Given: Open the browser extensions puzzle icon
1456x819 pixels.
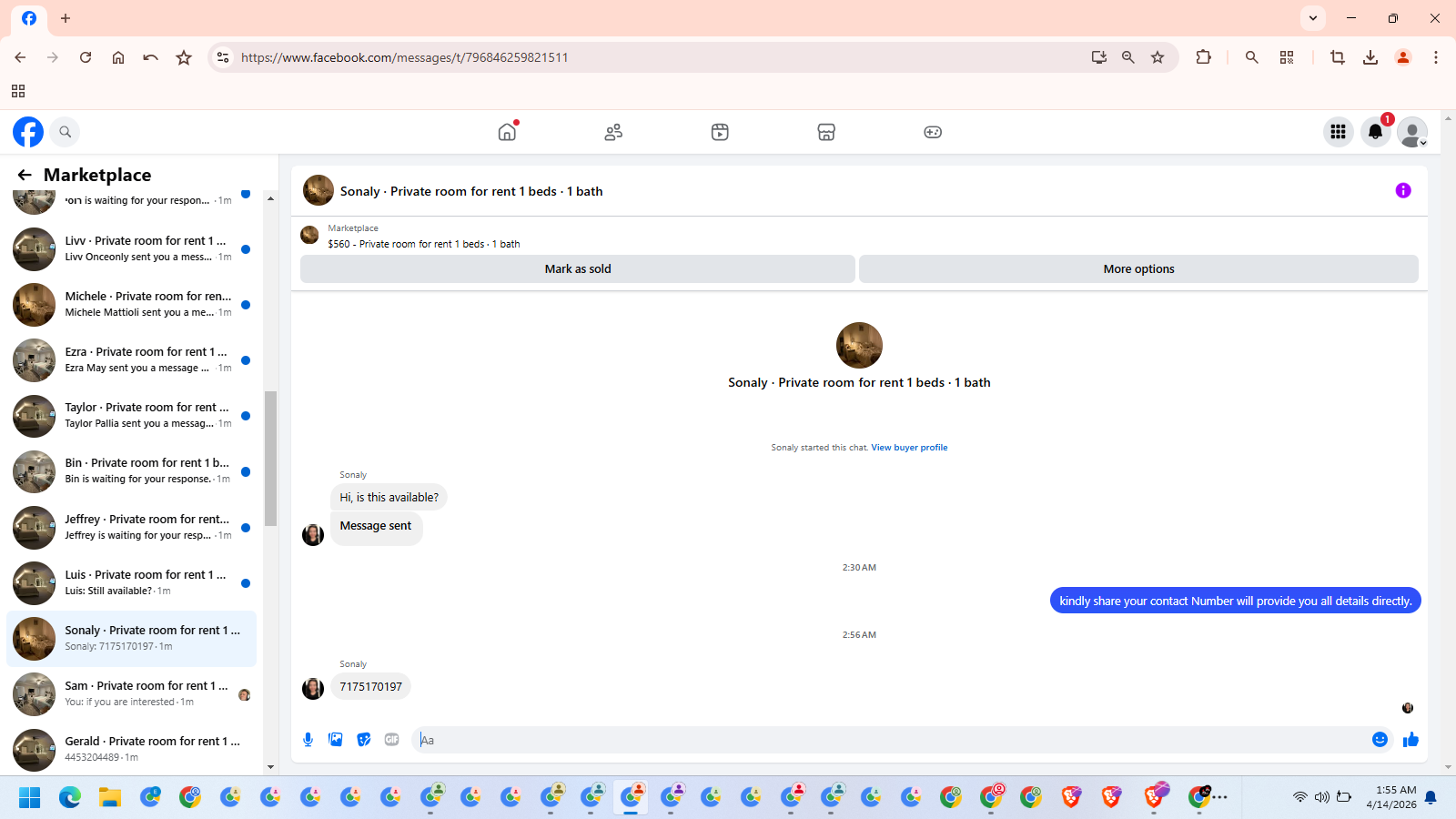Looking at the screenshot, I should pyautogui.click(x=1203, y=57).
